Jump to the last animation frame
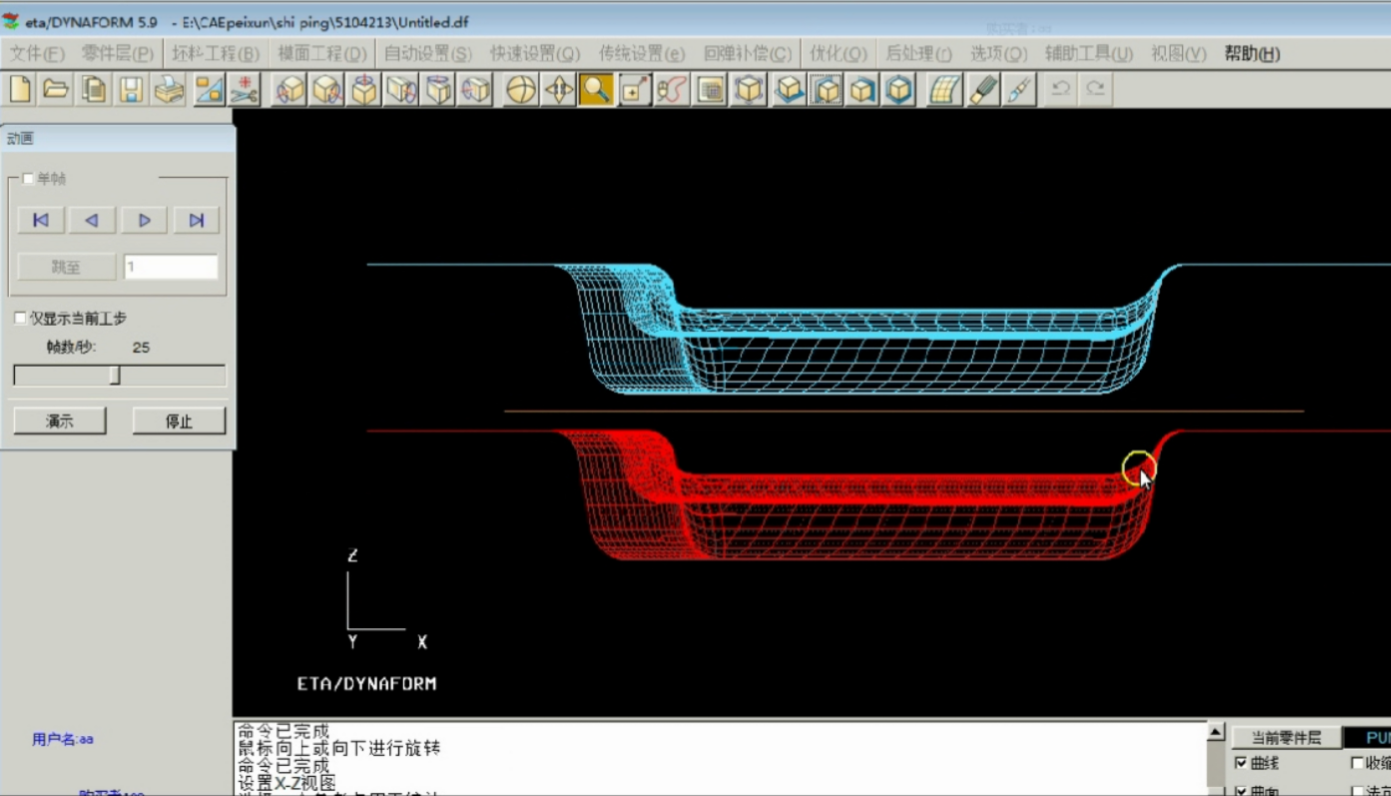The image size is (1391, 796). point(196,220)
